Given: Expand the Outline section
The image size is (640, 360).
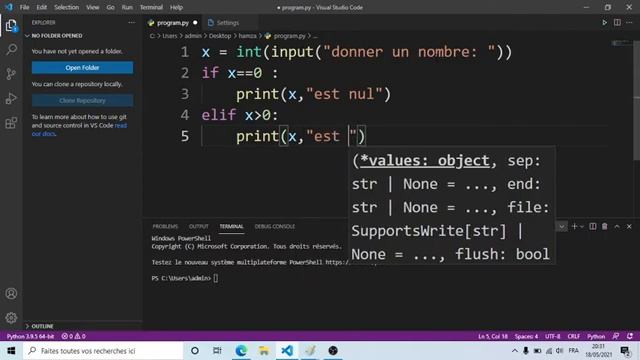Looking at the screenshot, I should [x=42, y=326].
